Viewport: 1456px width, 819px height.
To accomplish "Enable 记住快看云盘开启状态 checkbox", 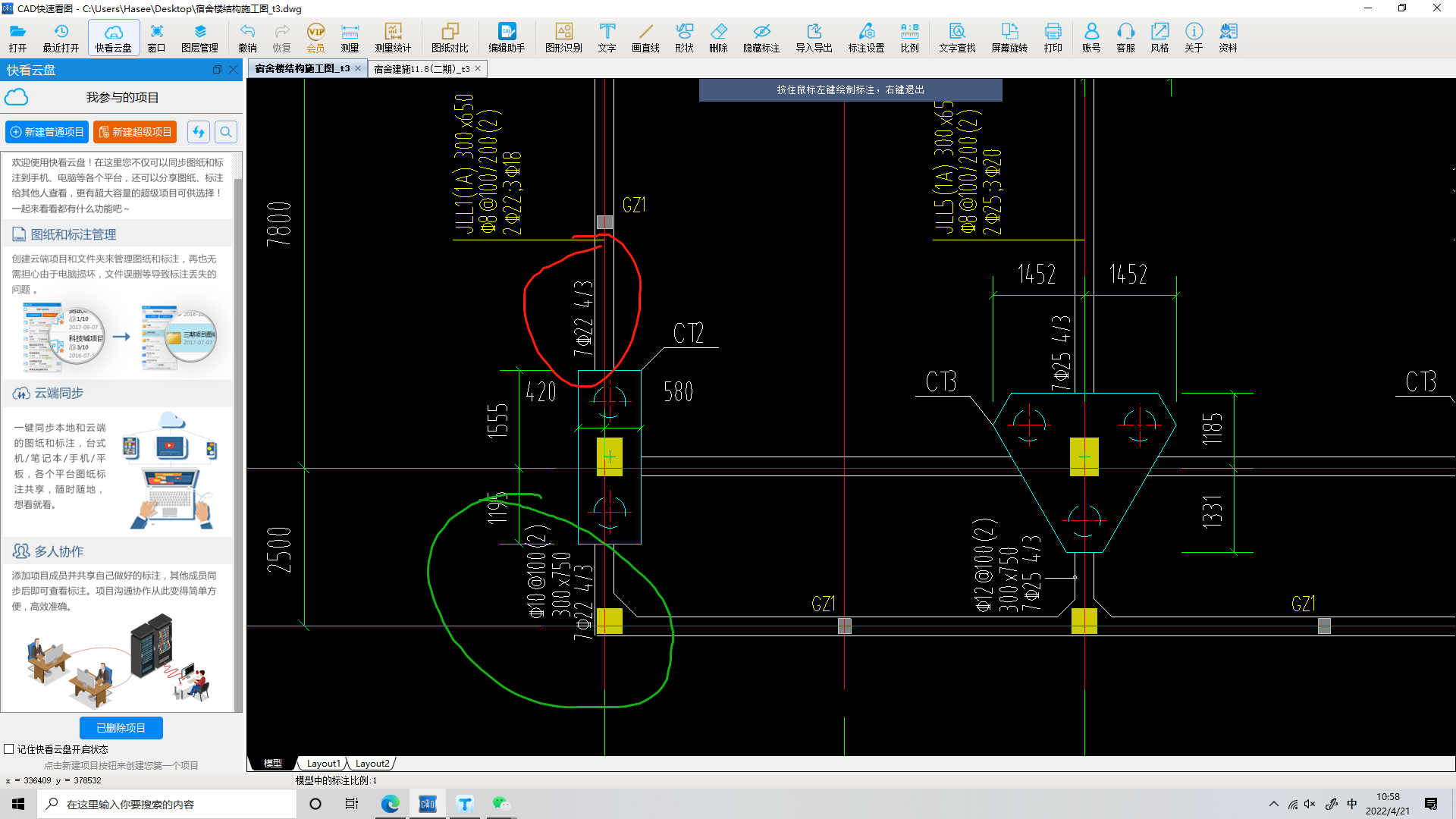I will [9, 749].
